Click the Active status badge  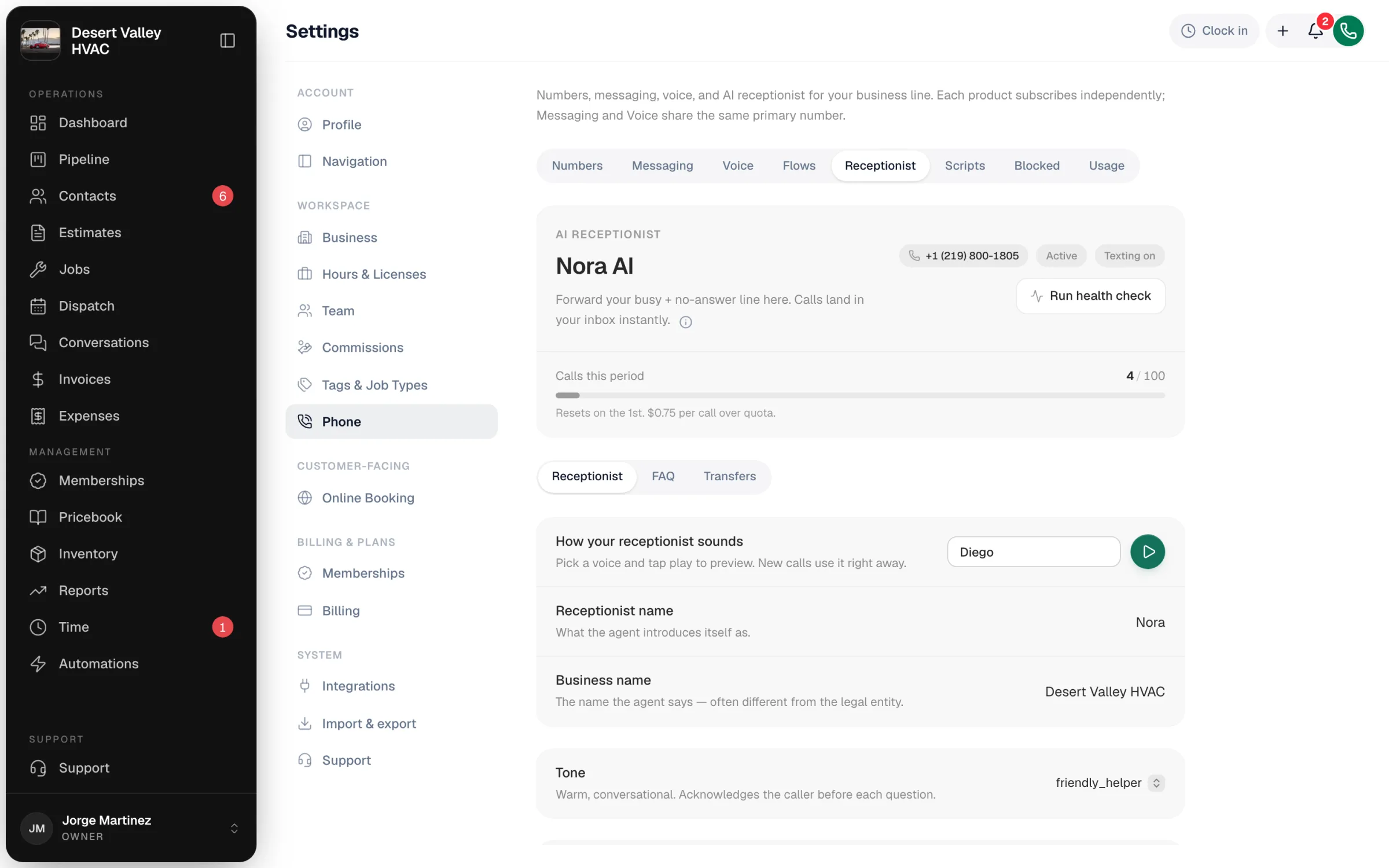click(x=1061, y=256)
